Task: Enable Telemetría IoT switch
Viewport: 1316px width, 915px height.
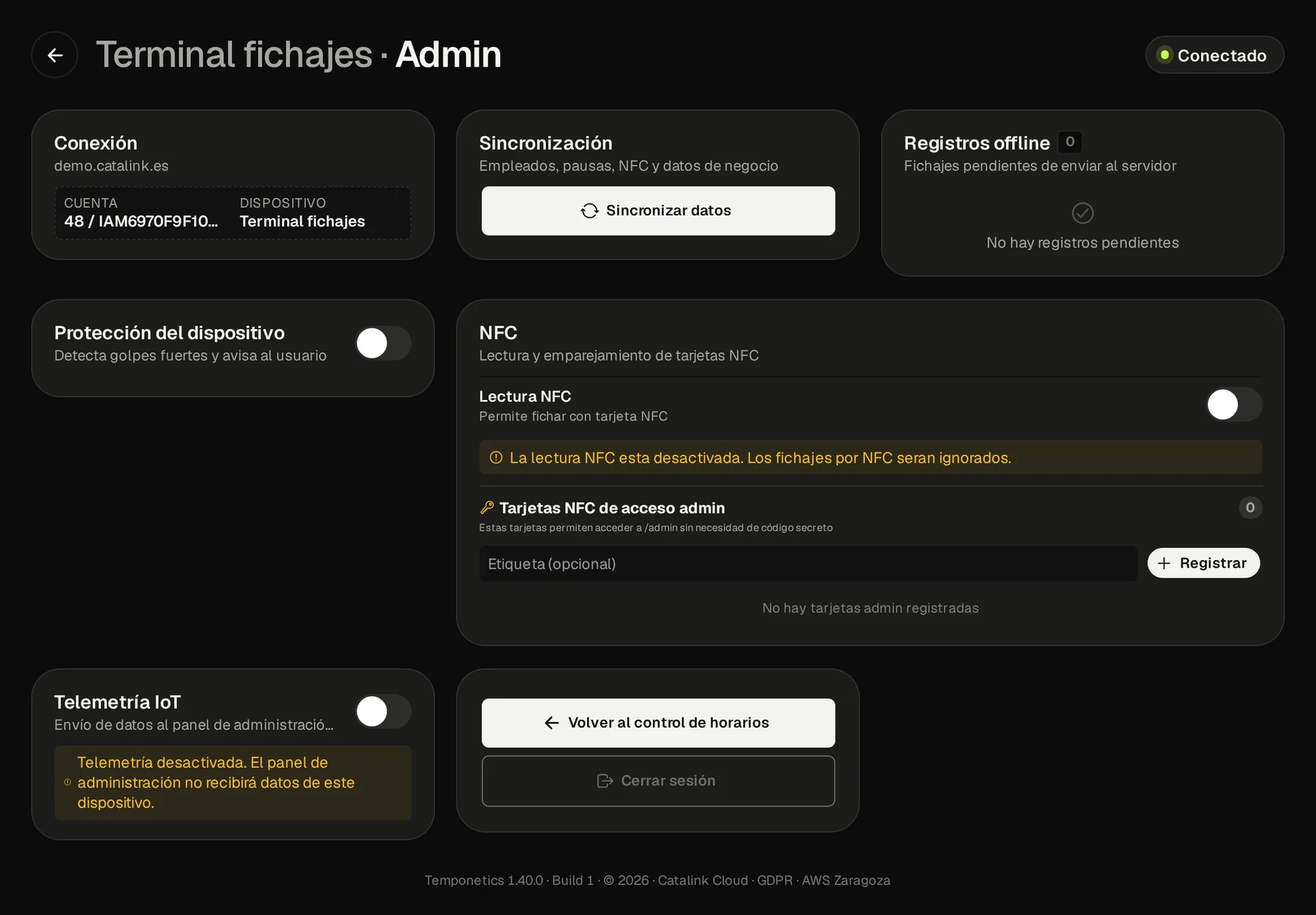Action: tap(383, 712)
